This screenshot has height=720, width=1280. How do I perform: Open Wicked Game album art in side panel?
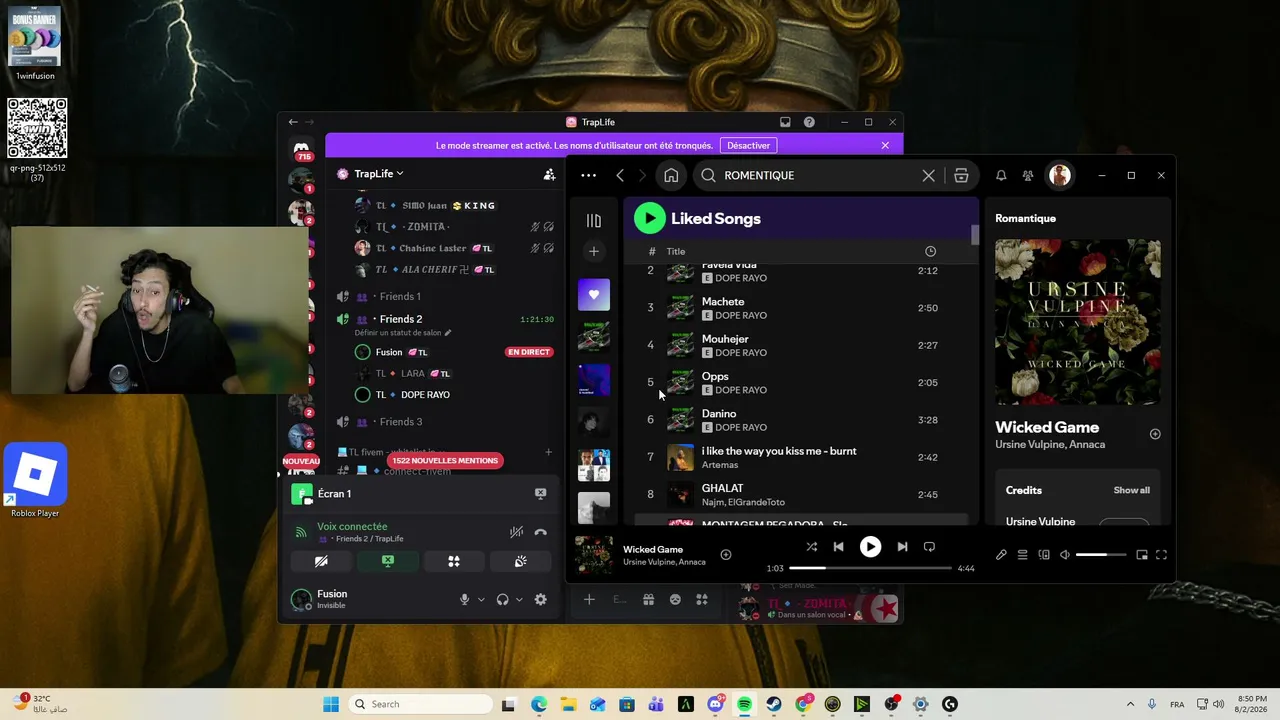pos(1078,322)
